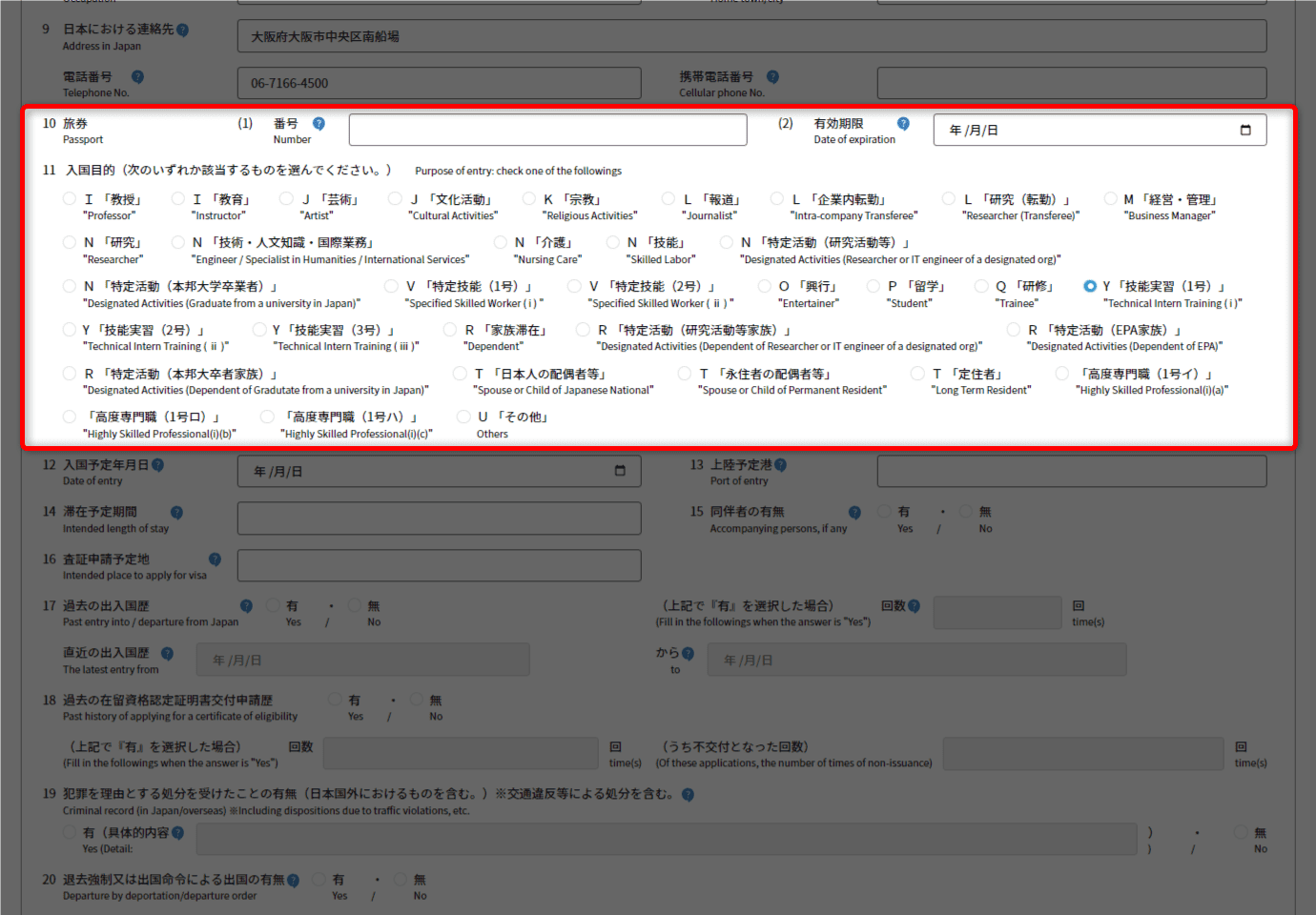Select the Professor radio button
The image size is (1316, 915).
70,199
